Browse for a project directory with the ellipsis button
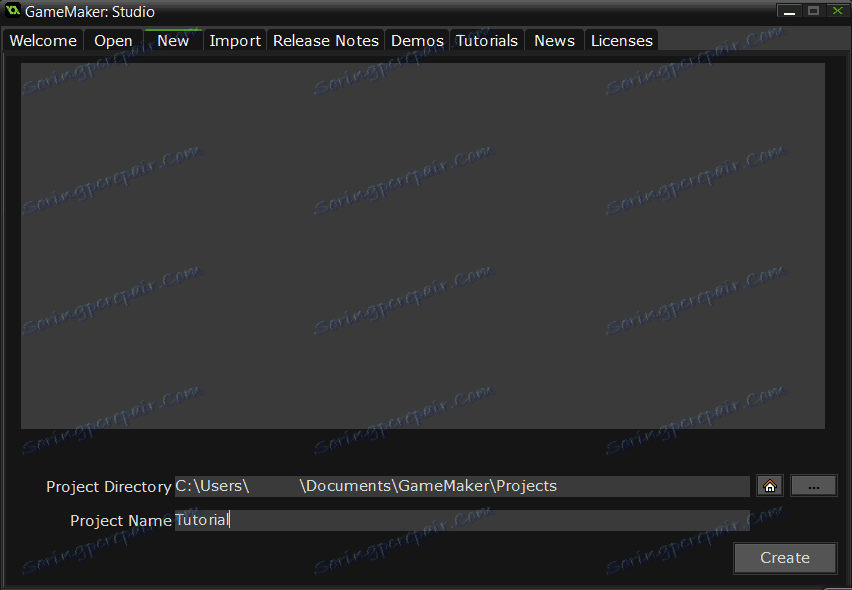852x590 pixels. point(813,486)
